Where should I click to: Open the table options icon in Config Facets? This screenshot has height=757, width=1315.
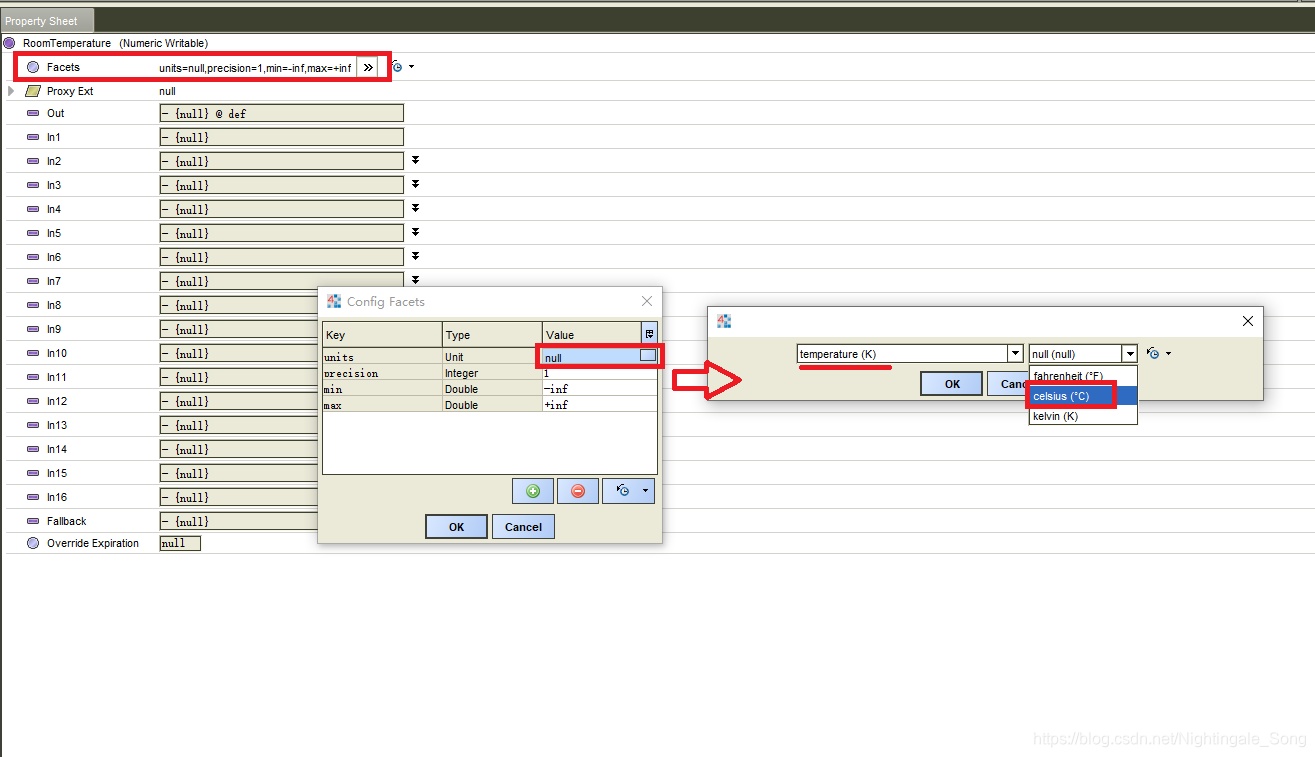pyautogui.click(x=649, y=334)
